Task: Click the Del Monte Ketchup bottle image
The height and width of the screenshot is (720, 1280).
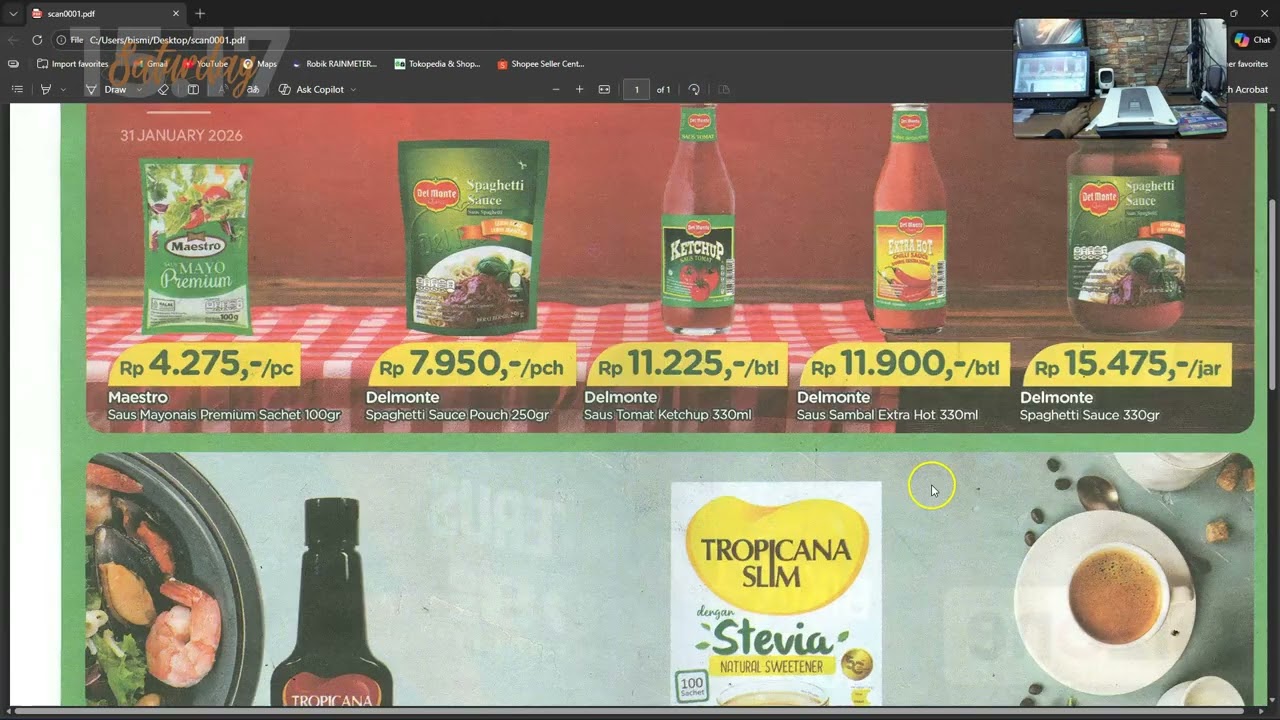Action: pos(698,220)
